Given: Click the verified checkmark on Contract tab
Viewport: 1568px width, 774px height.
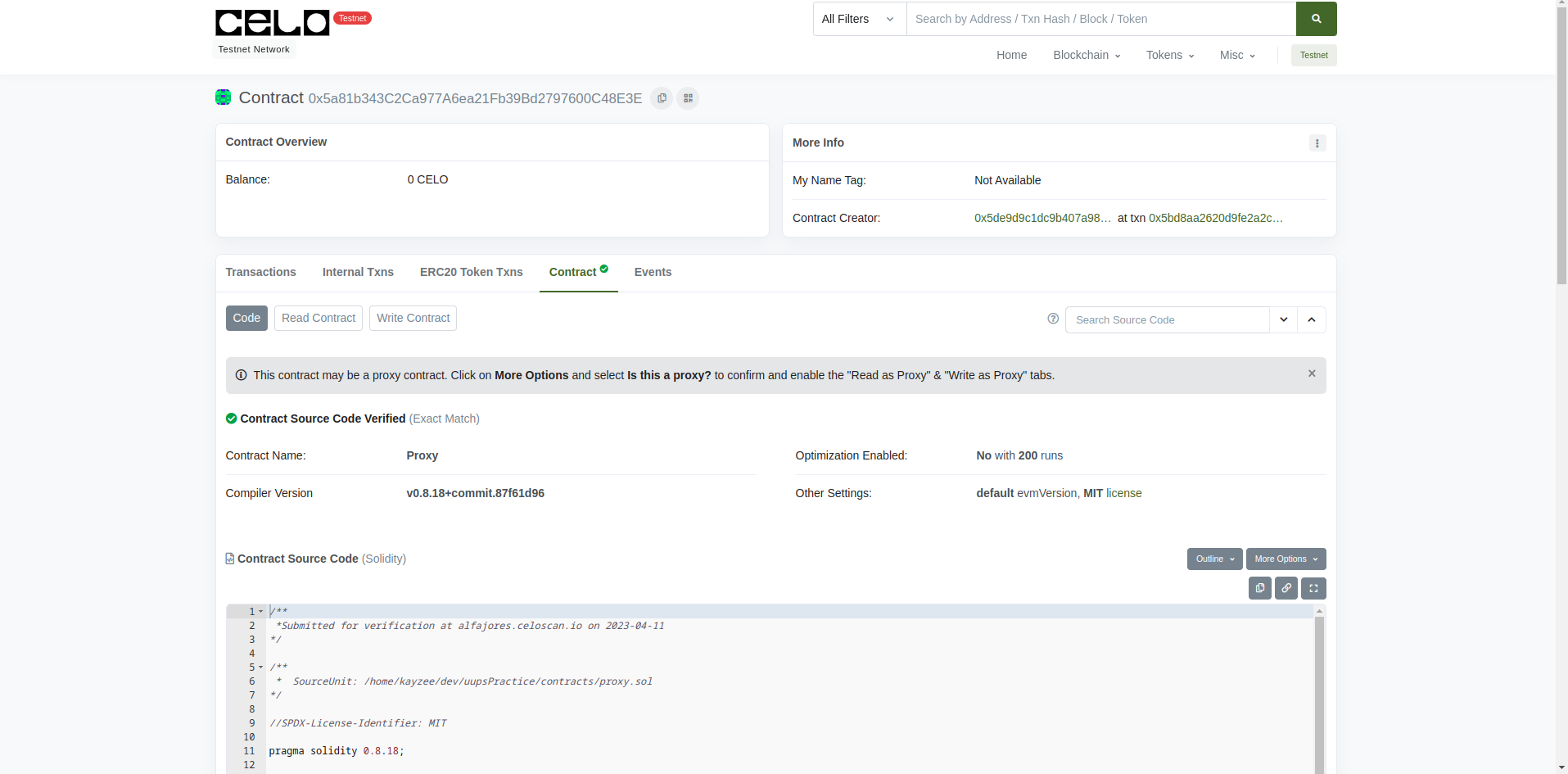Looking at the screenshot, I should 603,269.
